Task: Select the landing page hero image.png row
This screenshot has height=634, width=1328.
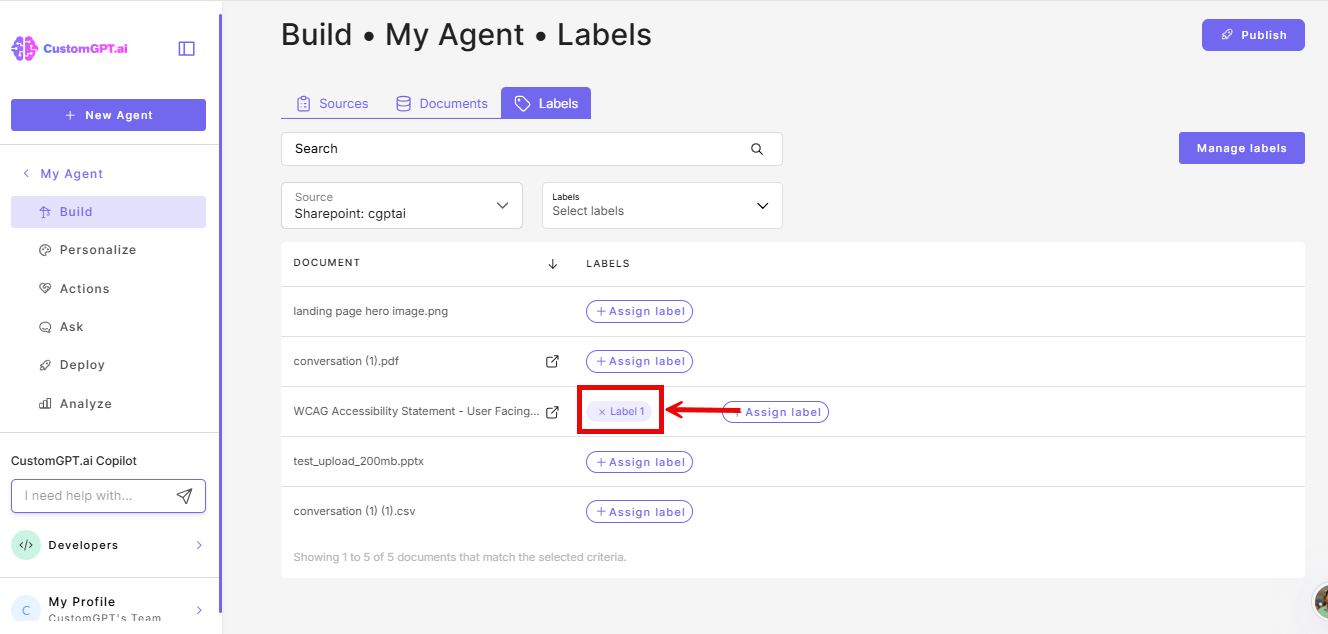Action: coord(793,311)
